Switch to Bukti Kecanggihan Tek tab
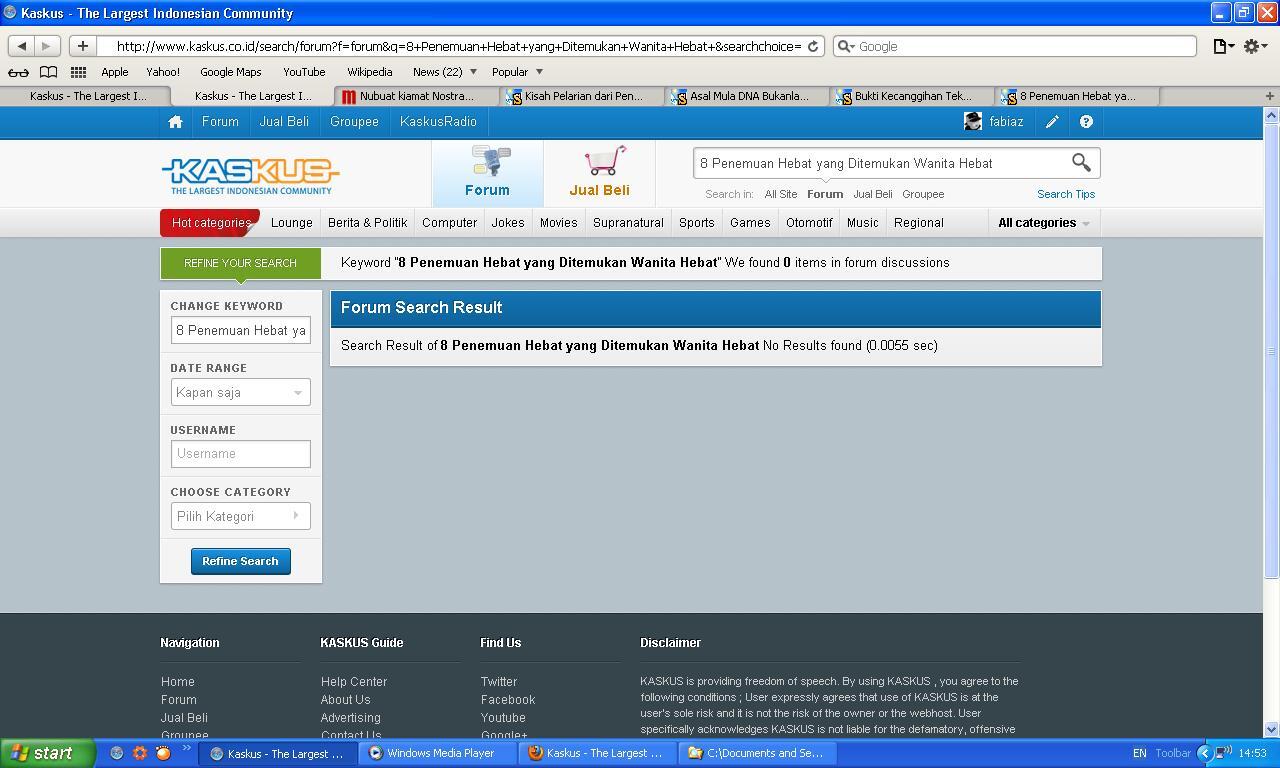Screen dimensions: 1280x768 [x=912, y=96]
